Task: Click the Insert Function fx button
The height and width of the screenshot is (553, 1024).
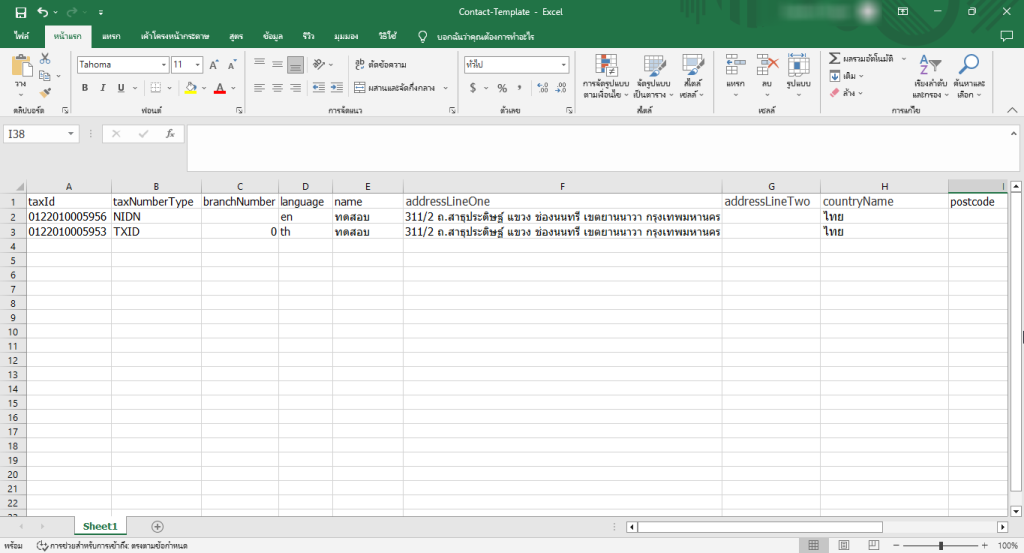Action: tap(170, 134)
